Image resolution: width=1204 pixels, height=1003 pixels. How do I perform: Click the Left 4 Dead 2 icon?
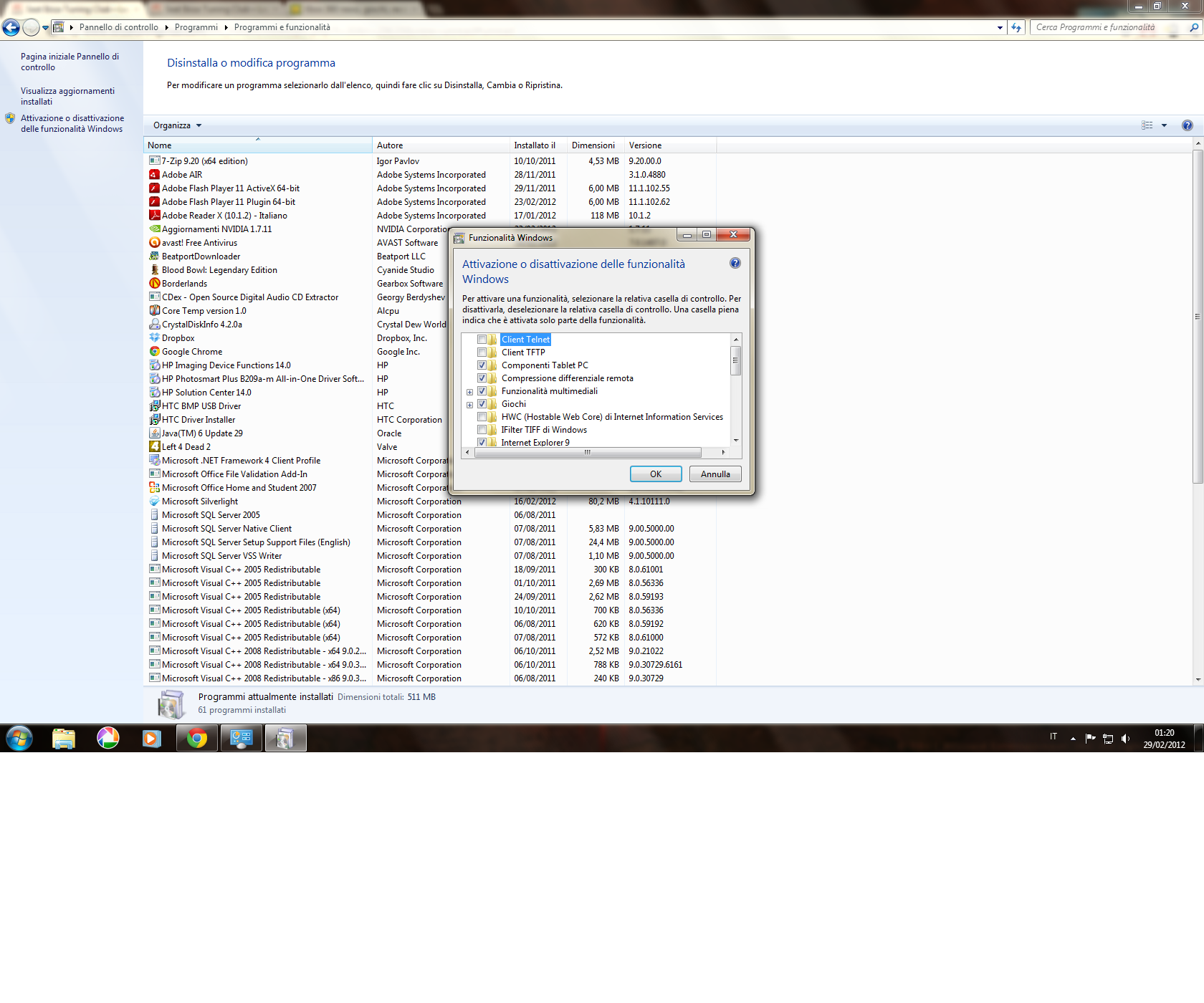154,447
